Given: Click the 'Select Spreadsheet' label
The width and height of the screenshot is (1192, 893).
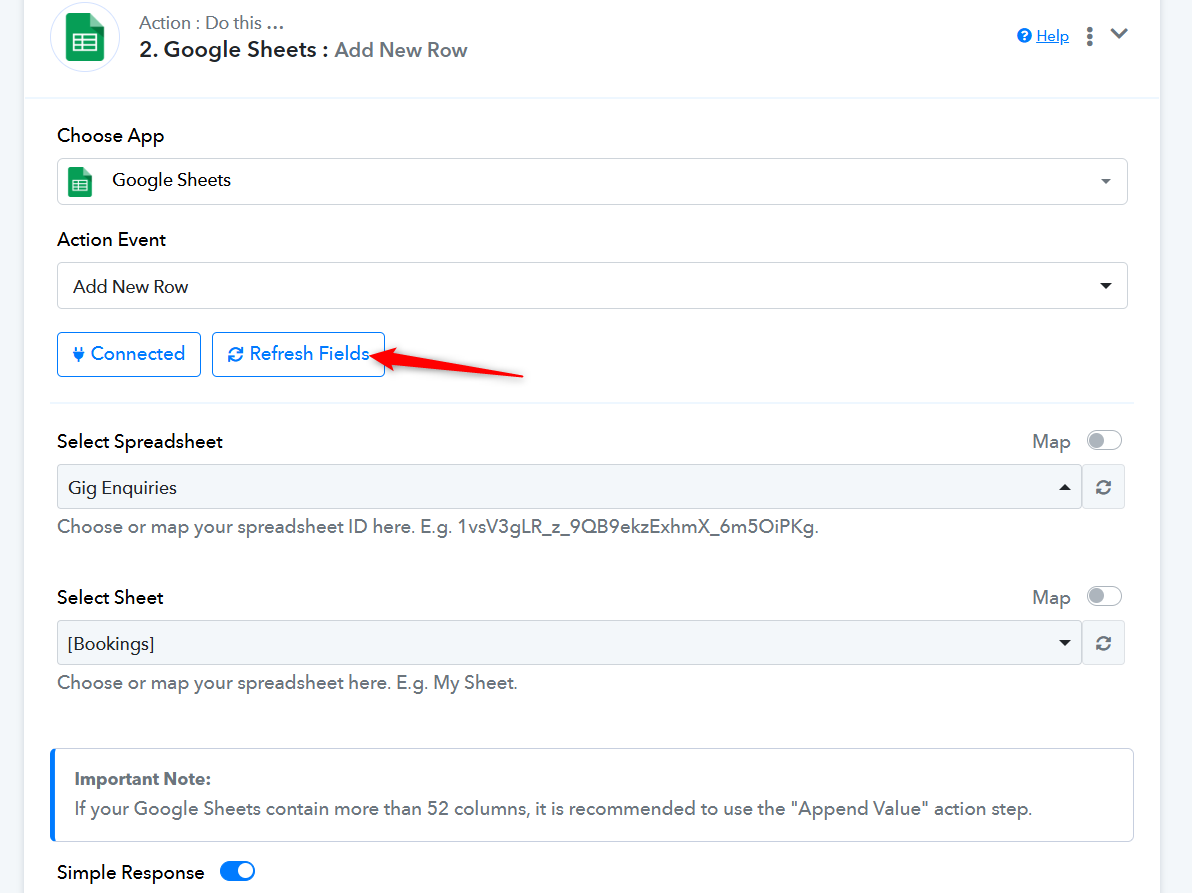Looking at the screenshot, I should click(140, 442).
